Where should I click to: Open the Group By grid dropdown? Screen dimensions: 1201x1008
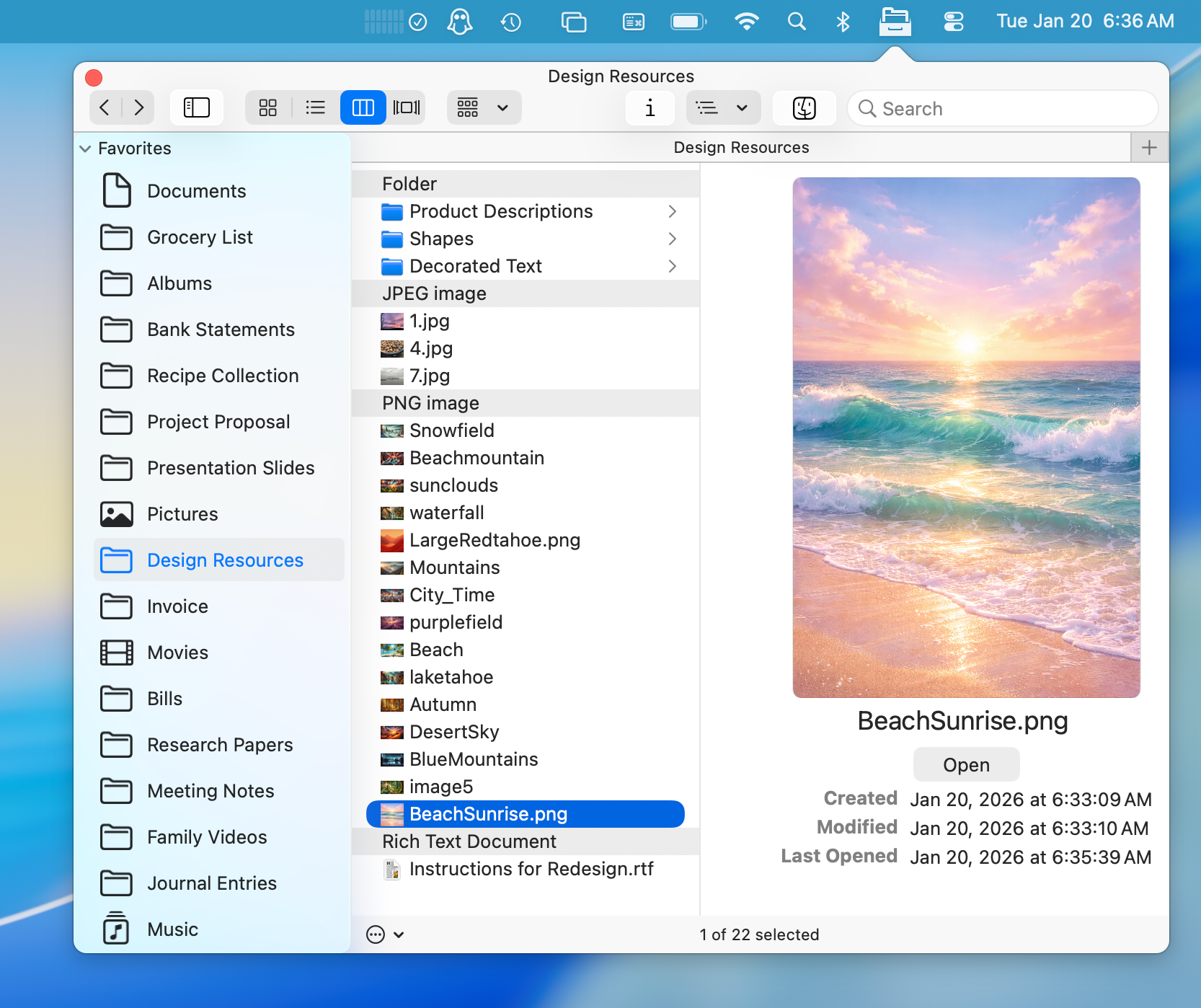point(484,108)
